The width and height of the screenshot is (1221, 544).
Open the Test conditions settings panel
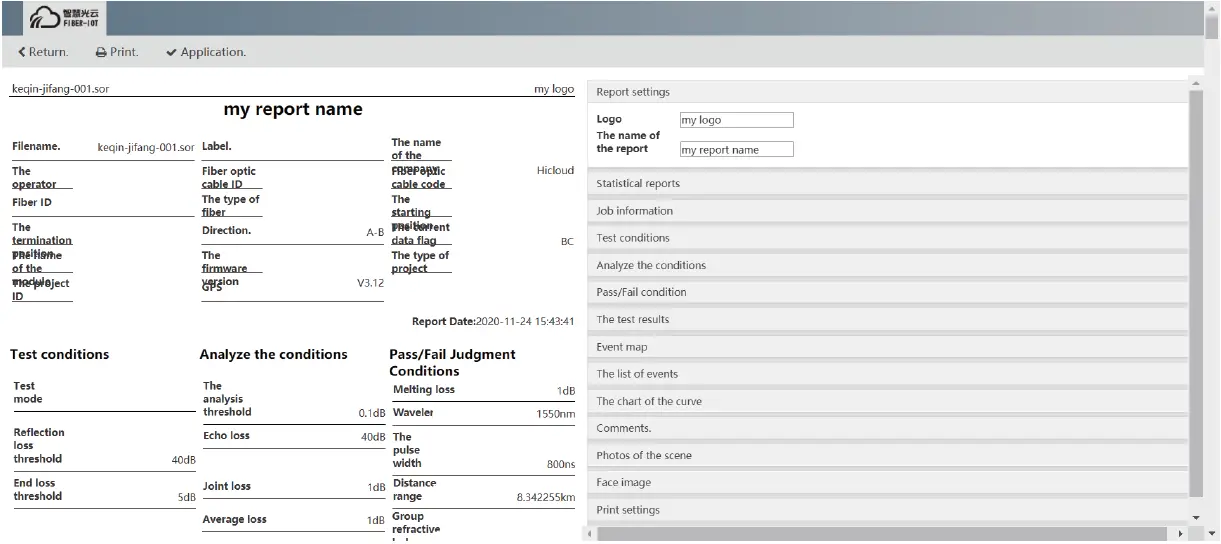point(633,238)
